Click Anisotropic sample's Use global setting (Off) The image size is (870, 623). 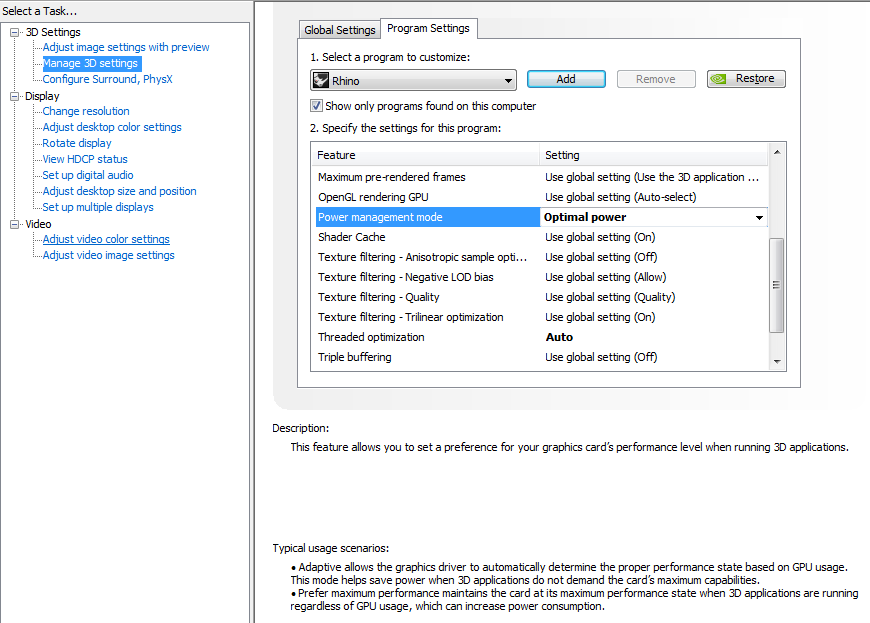tap(601, 257)
